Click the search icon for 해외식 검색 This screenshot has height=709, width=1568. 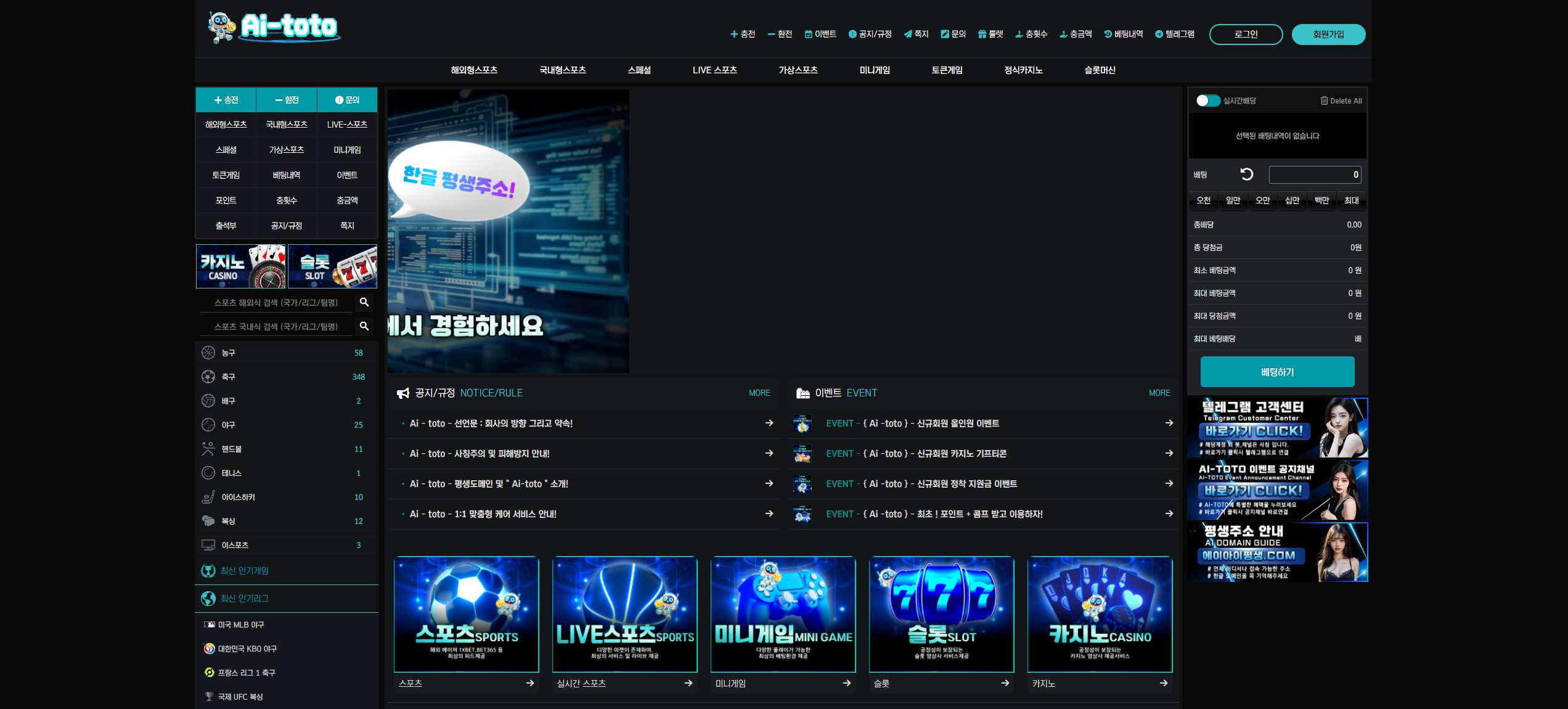364,302
